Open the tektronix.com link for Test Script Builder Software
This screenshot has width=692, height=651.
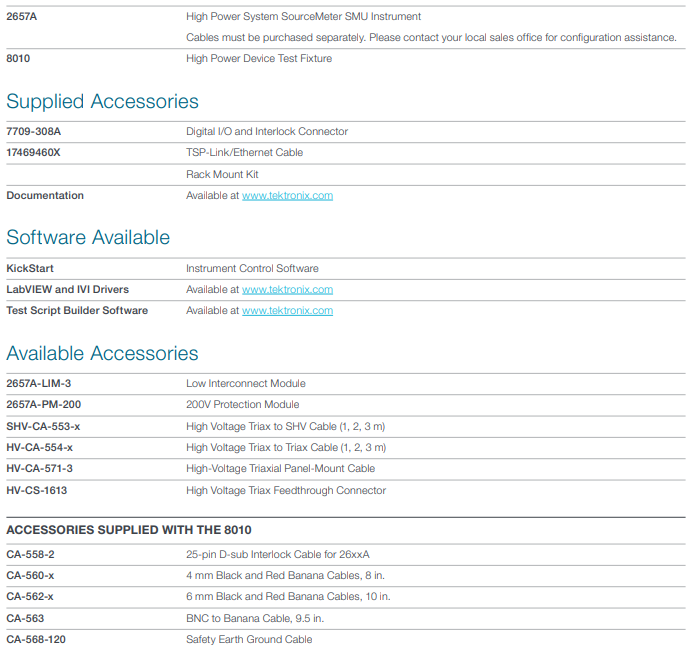point(287,311)
